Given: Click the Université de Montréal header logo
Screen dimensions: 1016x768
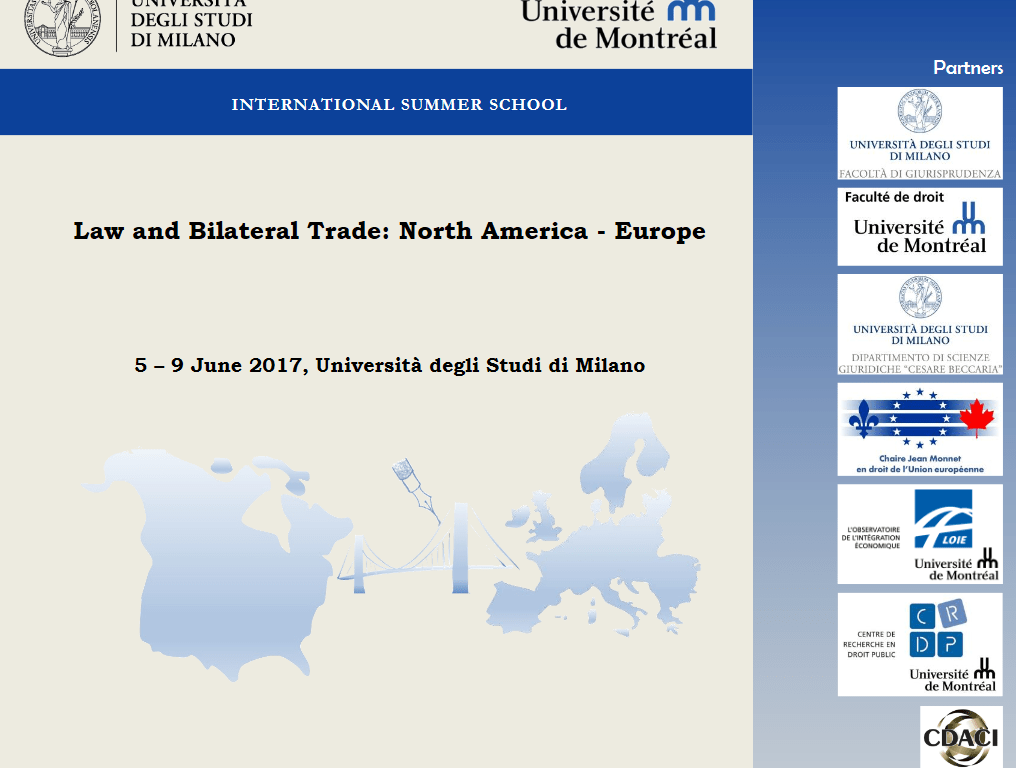Looking at the screenshot, I should tap(619, 24).
